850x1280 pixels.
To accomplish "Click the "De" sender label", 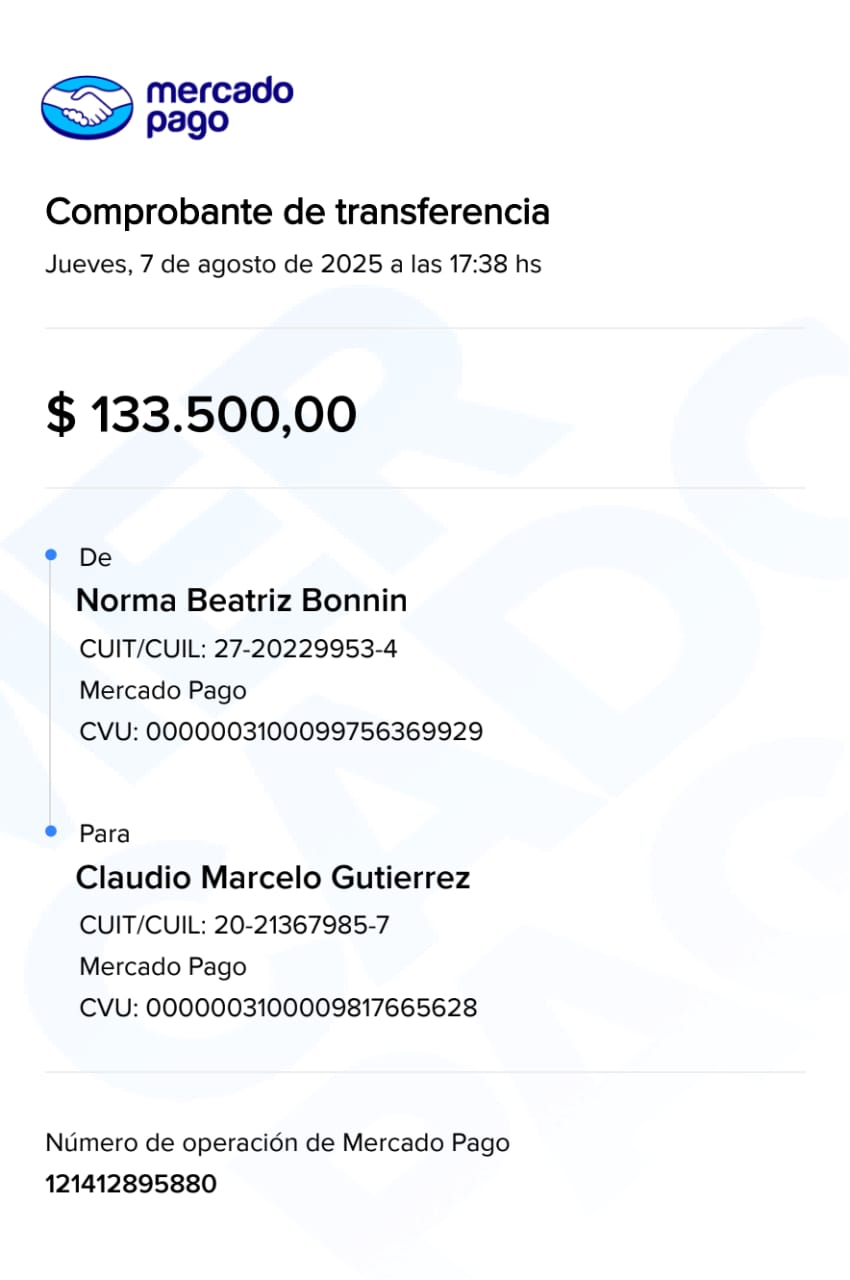I will [95, 558].
